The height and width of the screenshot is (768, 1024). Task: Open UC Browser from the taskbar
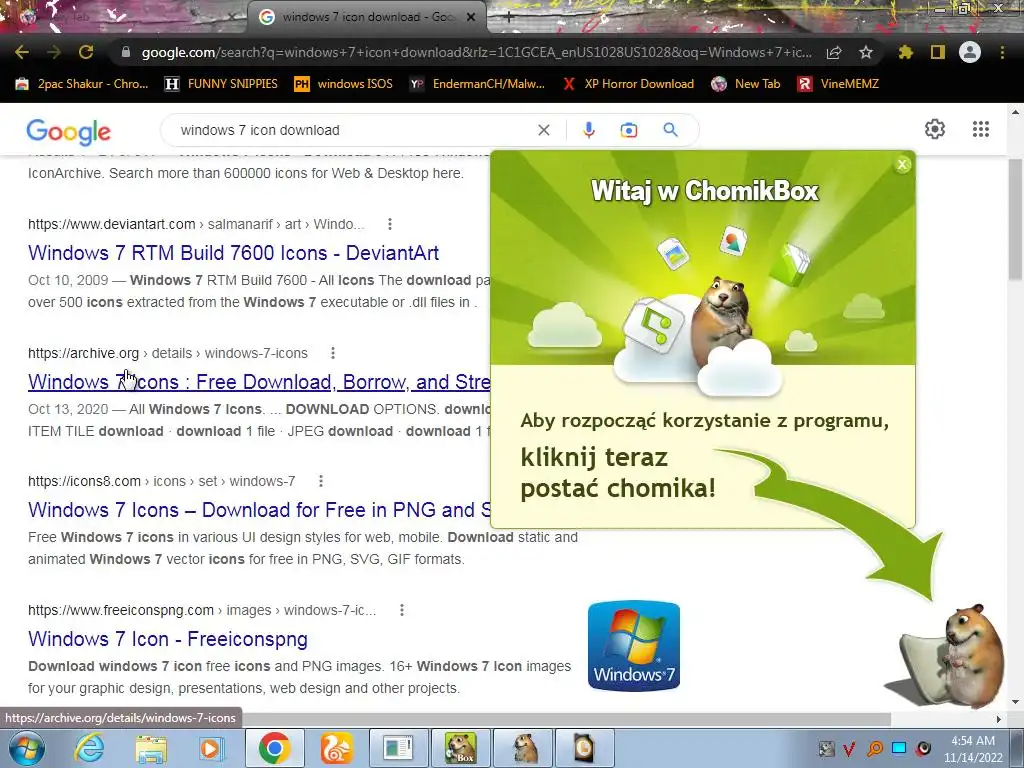pos(336,748)
